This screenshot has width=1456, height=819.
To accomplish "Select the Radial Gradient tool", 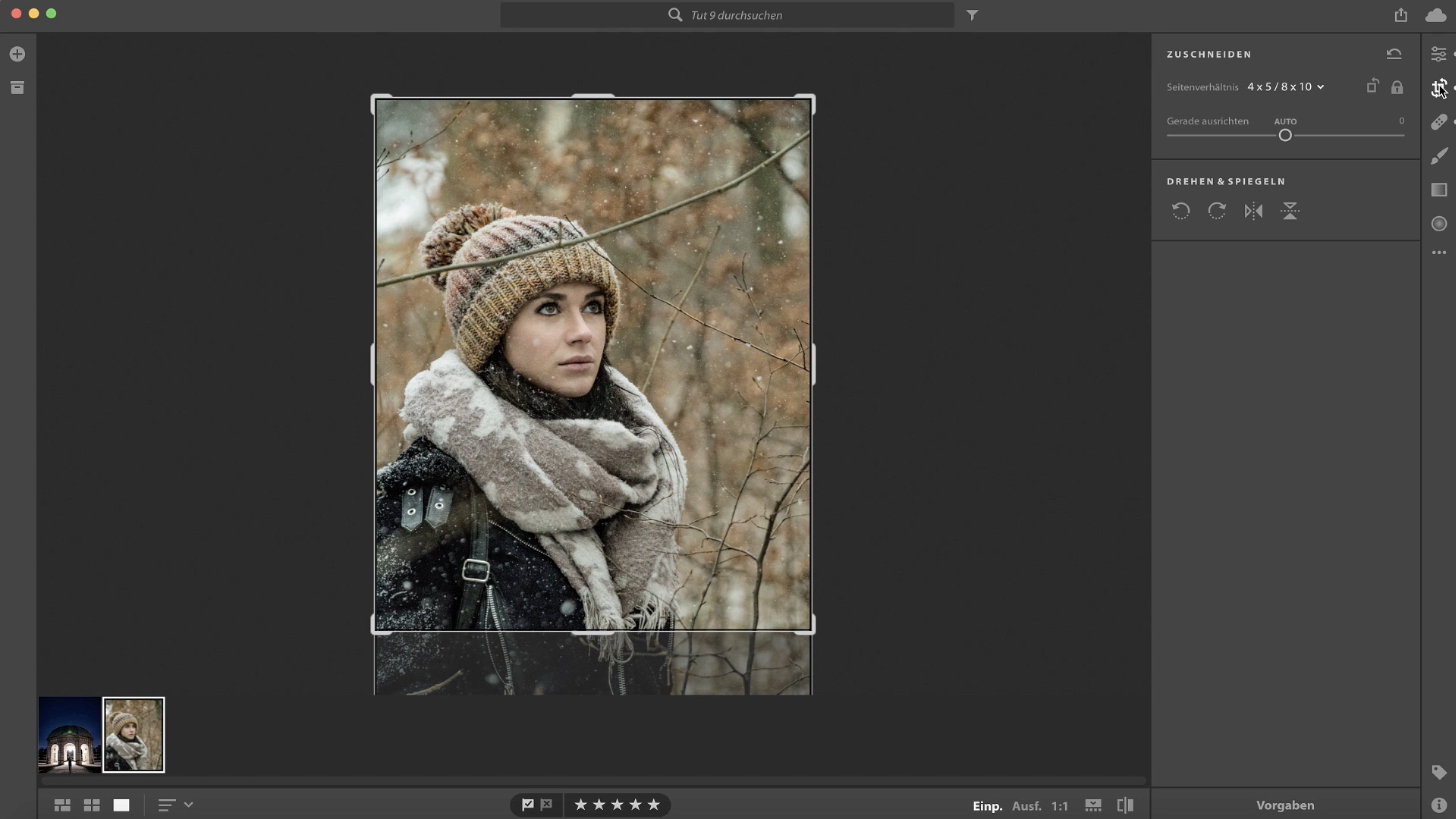I will 1438,224.
